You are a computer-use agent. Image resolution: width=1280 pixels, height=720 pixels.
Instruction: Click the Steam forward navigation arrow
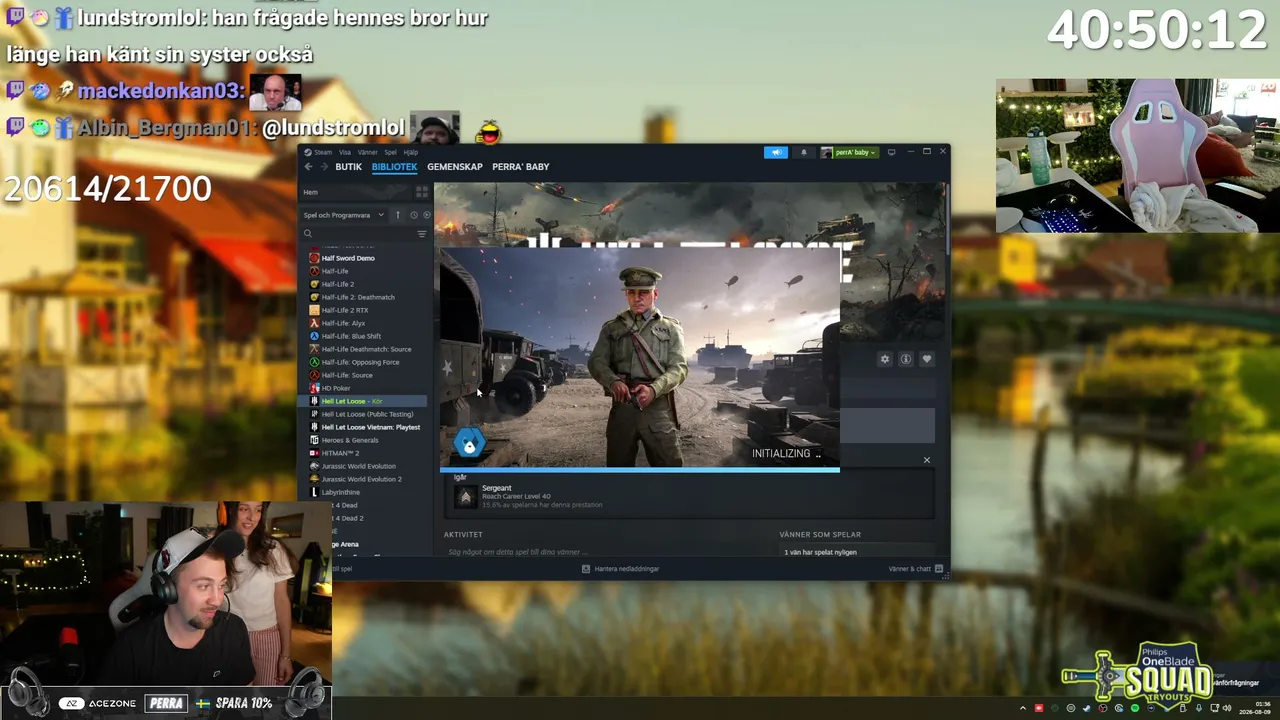[322, 167]
